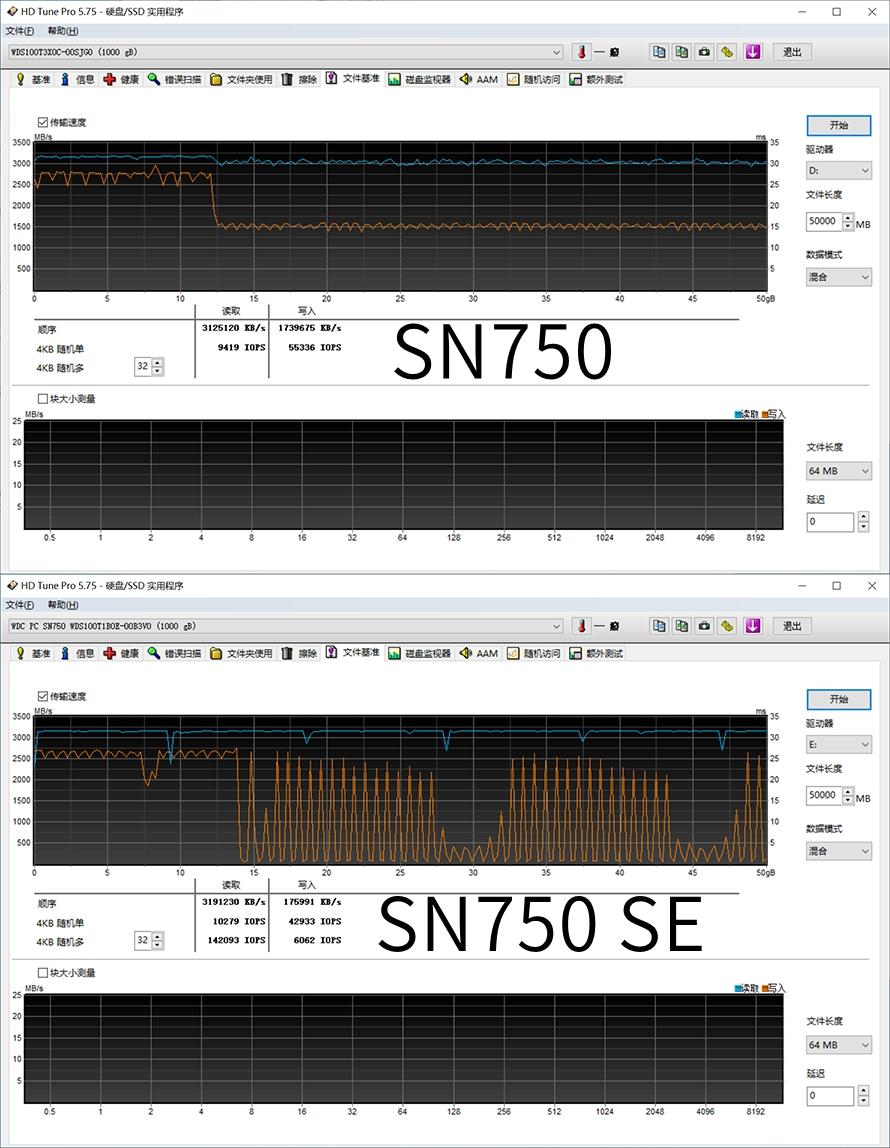Change file length via 64 MB dropdown
Image resolution: width=890 pixels, height=1148 pixels.
point(838,470)
